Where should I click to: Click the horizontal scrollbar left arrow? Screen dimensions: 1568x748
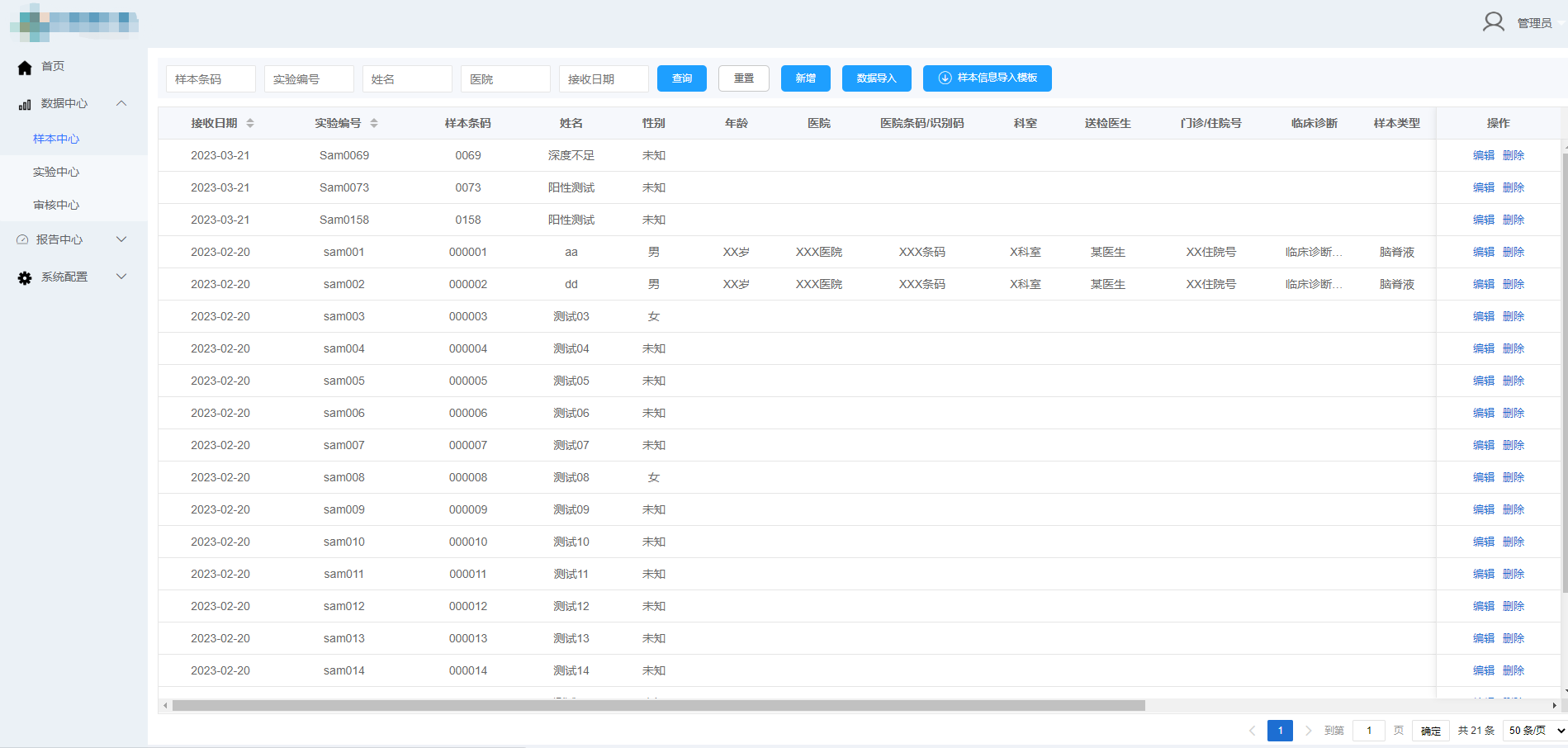pyautogui.click(x=165, y=705)
